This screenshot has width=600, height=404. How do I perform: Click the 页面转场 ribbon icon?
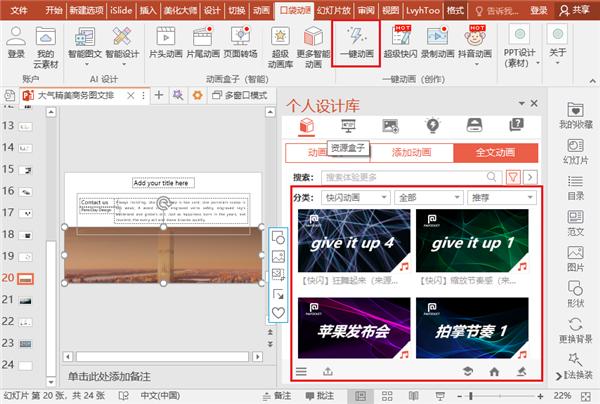point(240,42)
